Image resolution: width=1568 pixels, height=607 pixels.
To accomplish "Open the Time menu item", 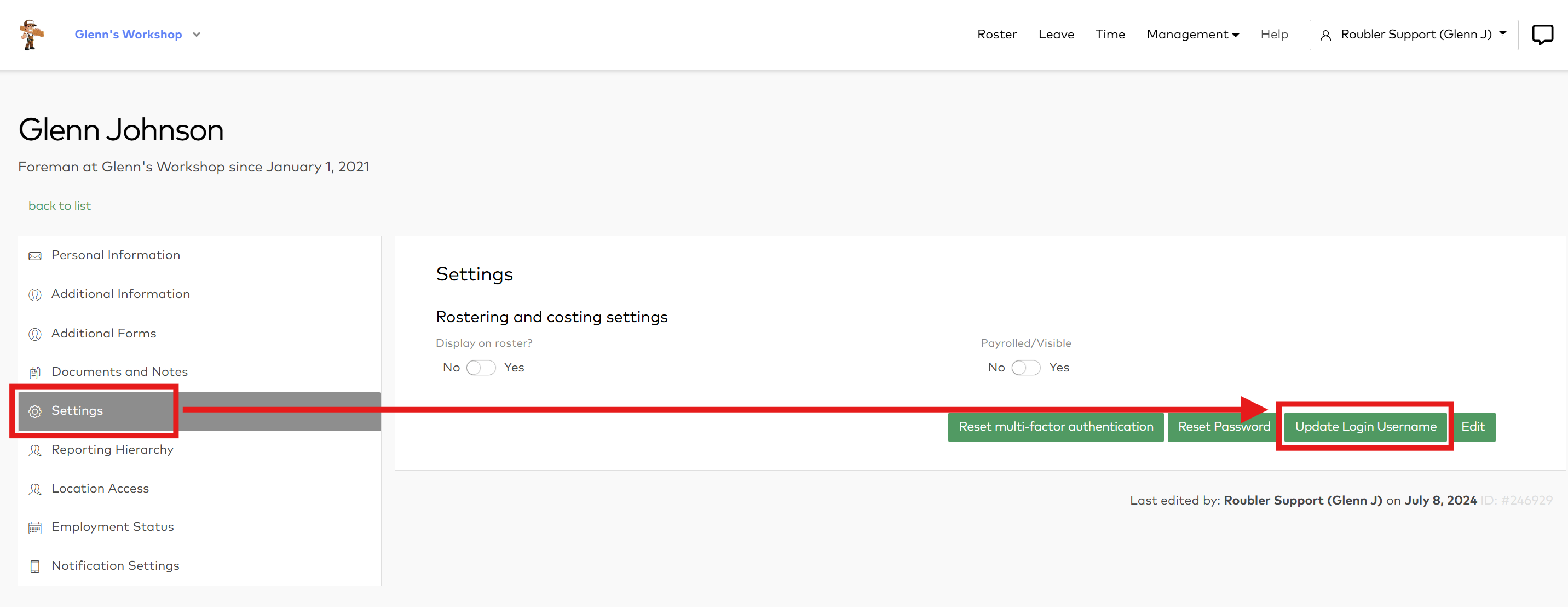I will point(1110,35).
